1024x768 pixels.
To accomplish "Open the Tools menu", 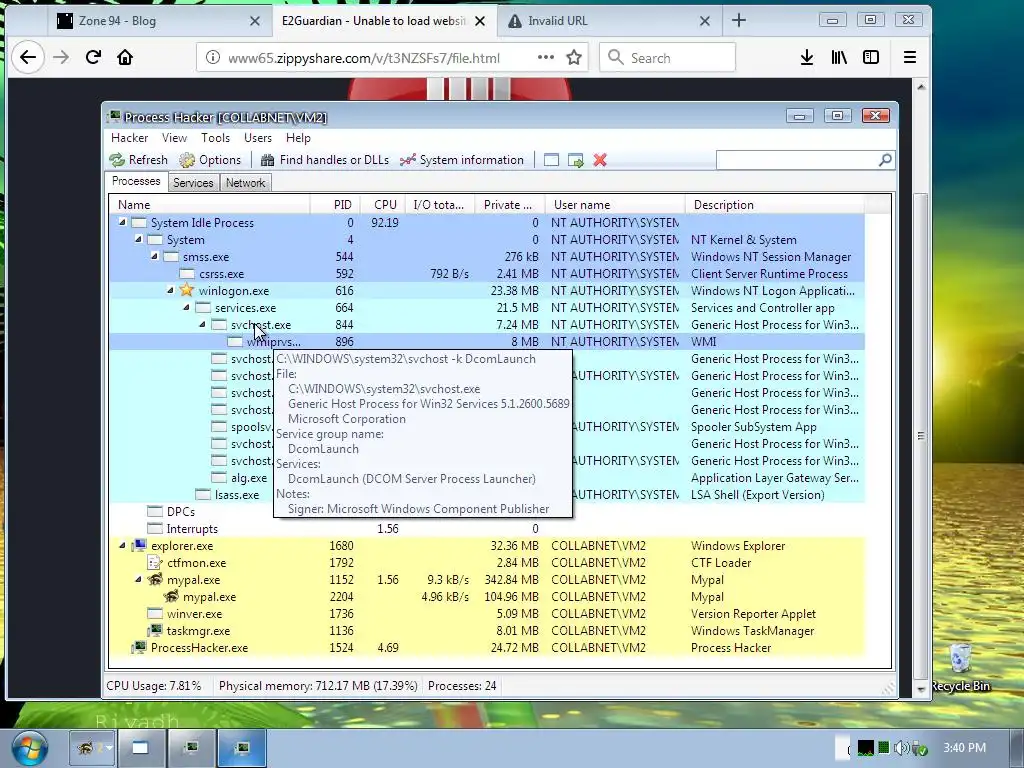I will tap(216, 138).
